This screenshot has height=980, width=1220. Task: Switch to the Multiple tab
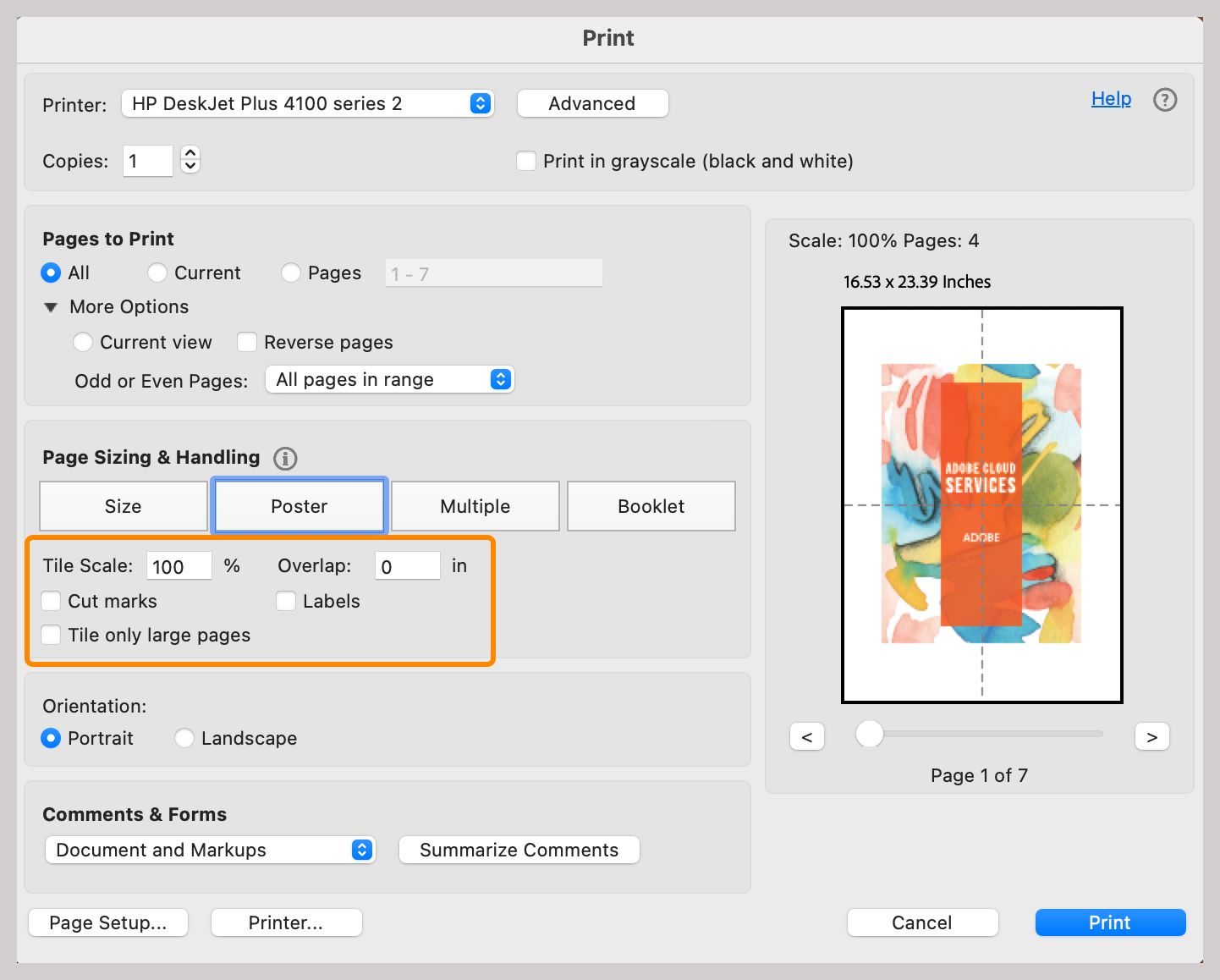pyautogui.click(x=475, y=506)
